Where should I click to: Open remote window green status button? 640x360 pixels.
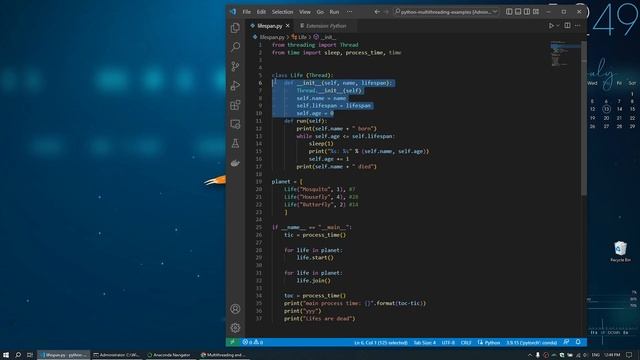[x=232, y=342]
